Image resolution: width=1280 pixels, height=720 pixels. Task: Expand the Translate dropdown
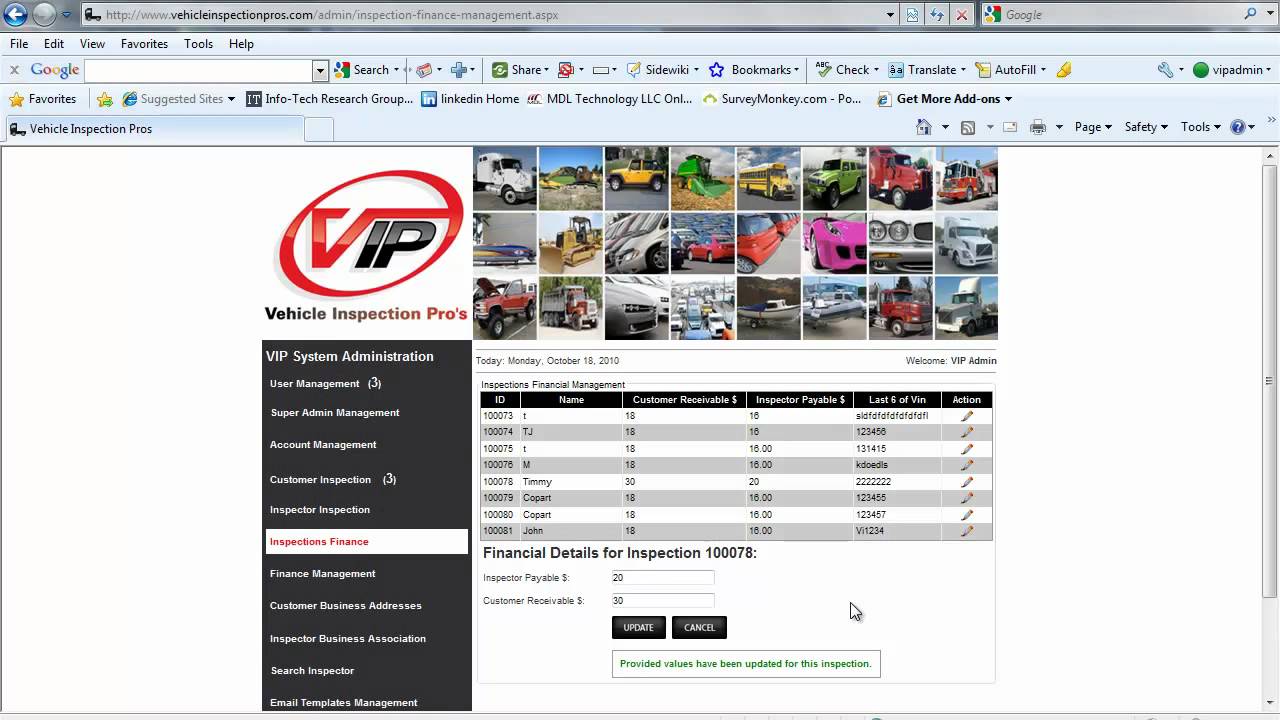(x=963, y=70)
